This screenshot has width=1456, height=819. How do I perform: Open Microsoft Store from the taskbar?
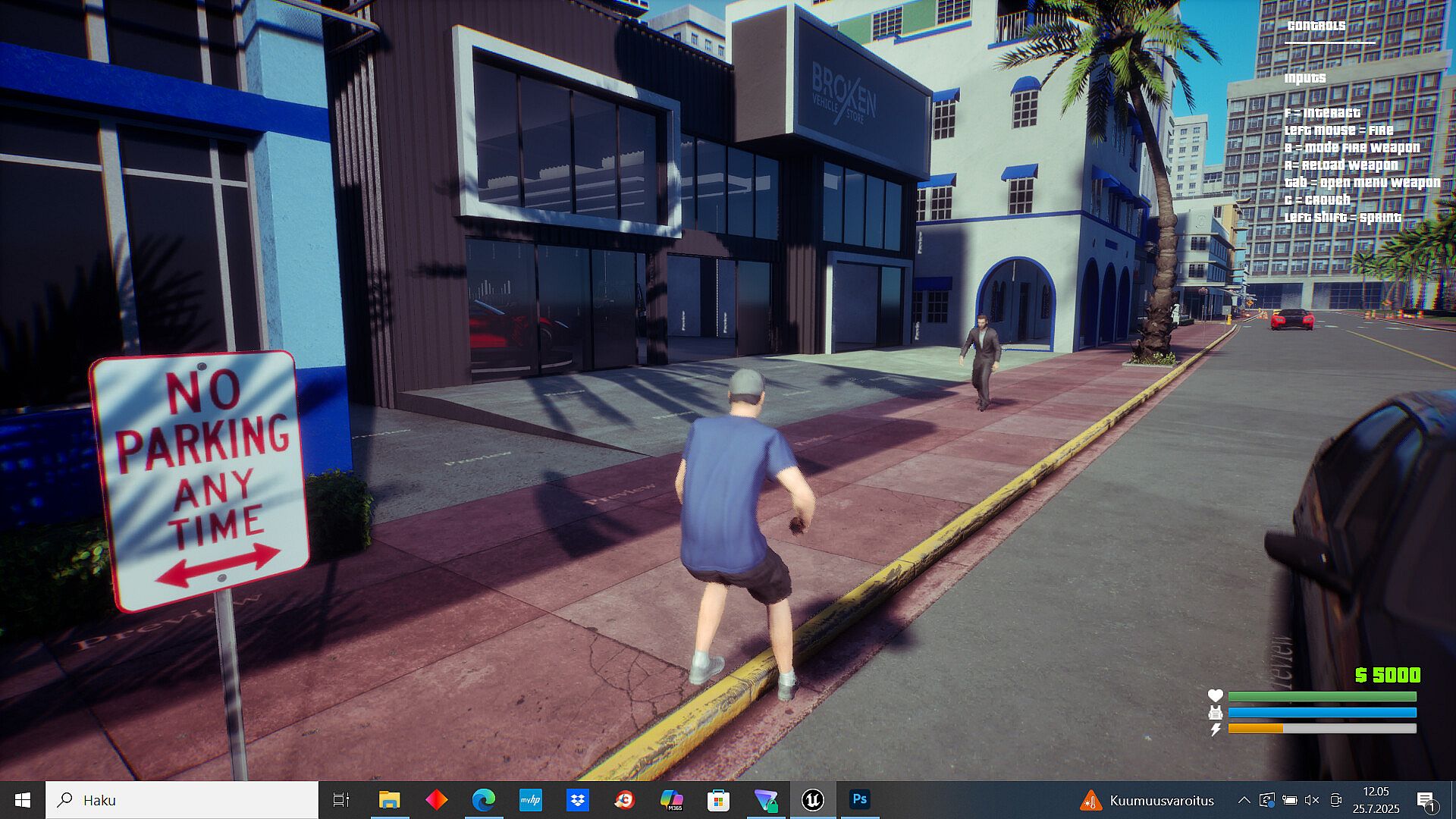click(718, 800)
